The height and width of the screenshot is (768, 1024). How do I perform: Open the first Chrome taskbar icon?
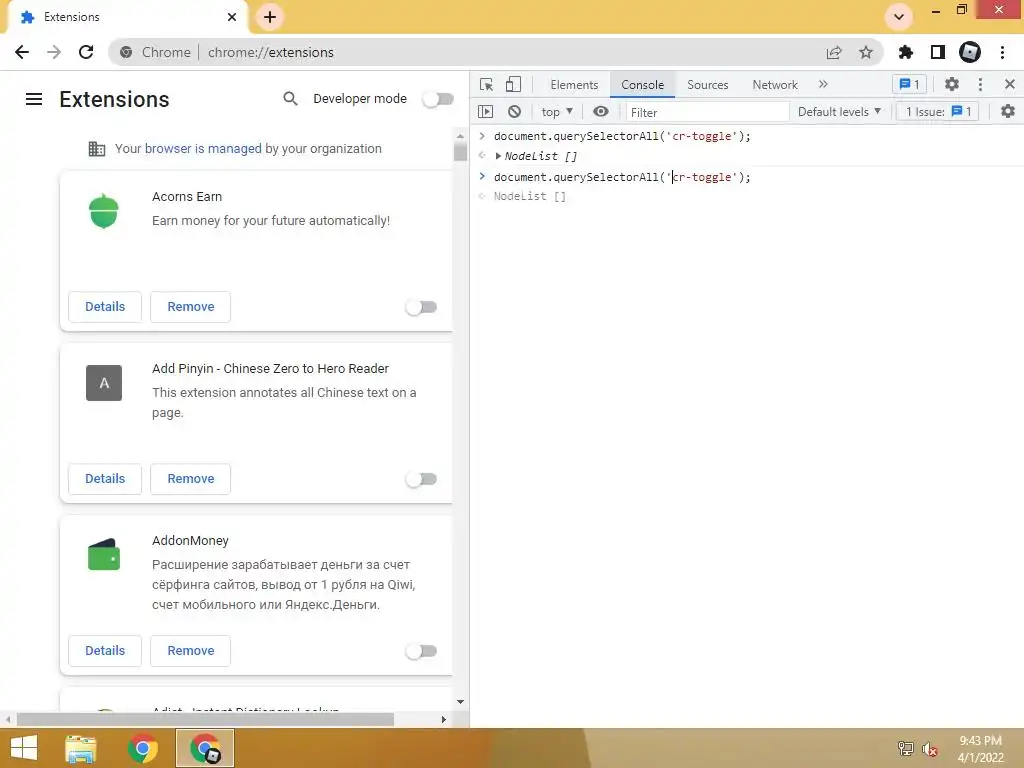[x=143, y=748]
